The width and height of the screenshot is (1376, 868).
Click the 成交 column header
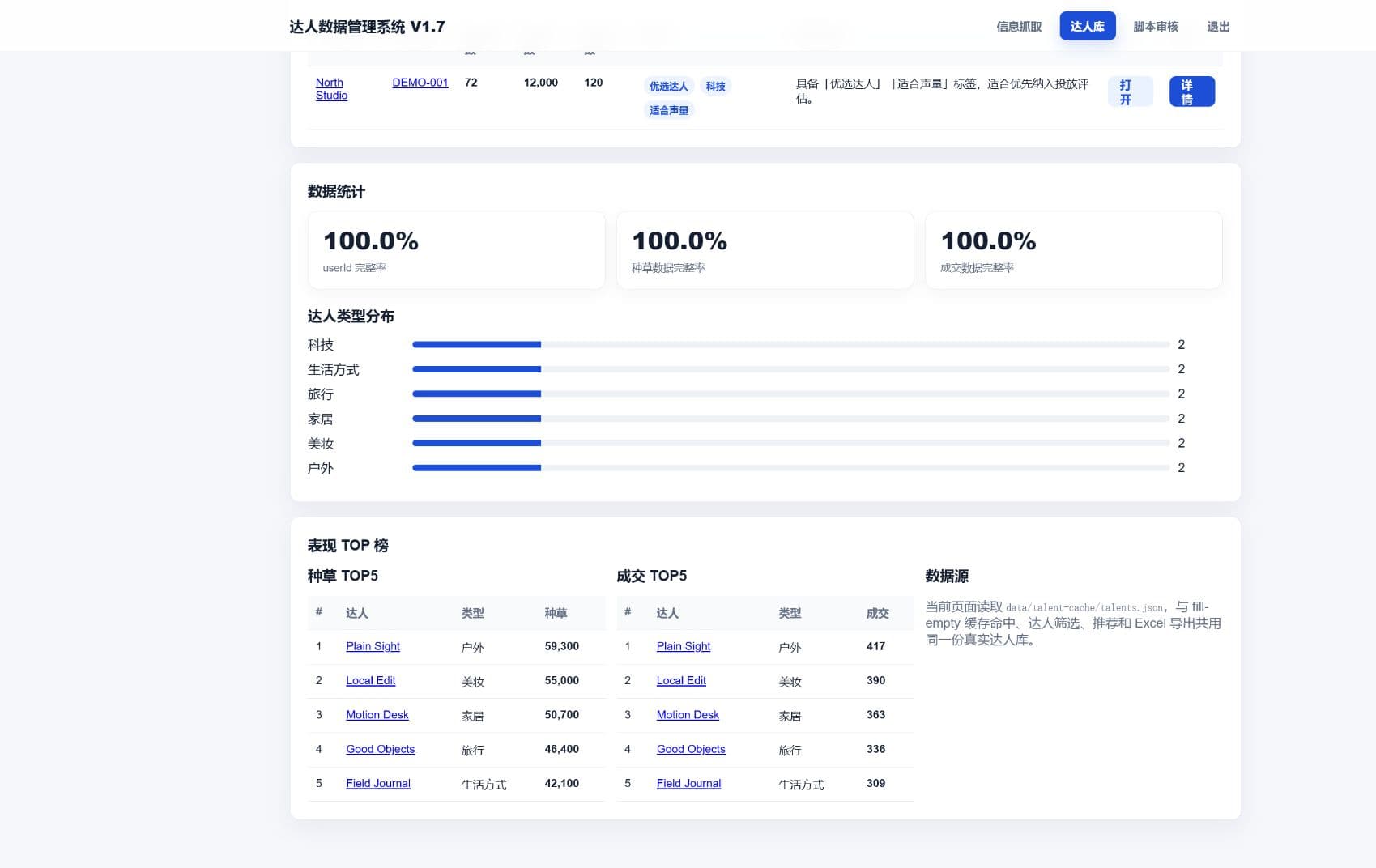[x=877, y=613]
